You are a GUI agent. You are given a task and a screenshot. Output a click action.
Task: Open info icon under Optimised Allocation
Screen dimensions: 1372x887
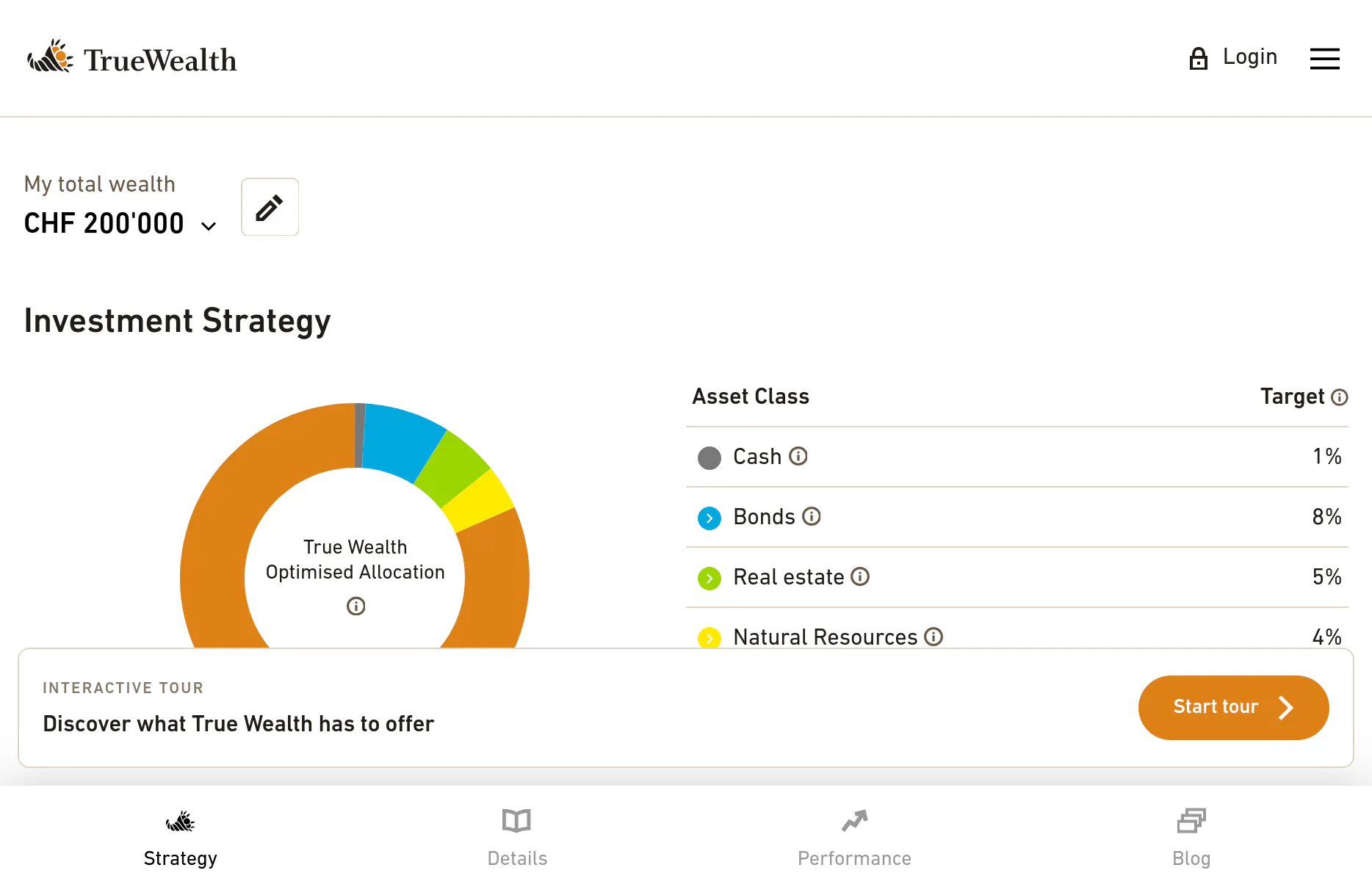[x=355, y=606]
